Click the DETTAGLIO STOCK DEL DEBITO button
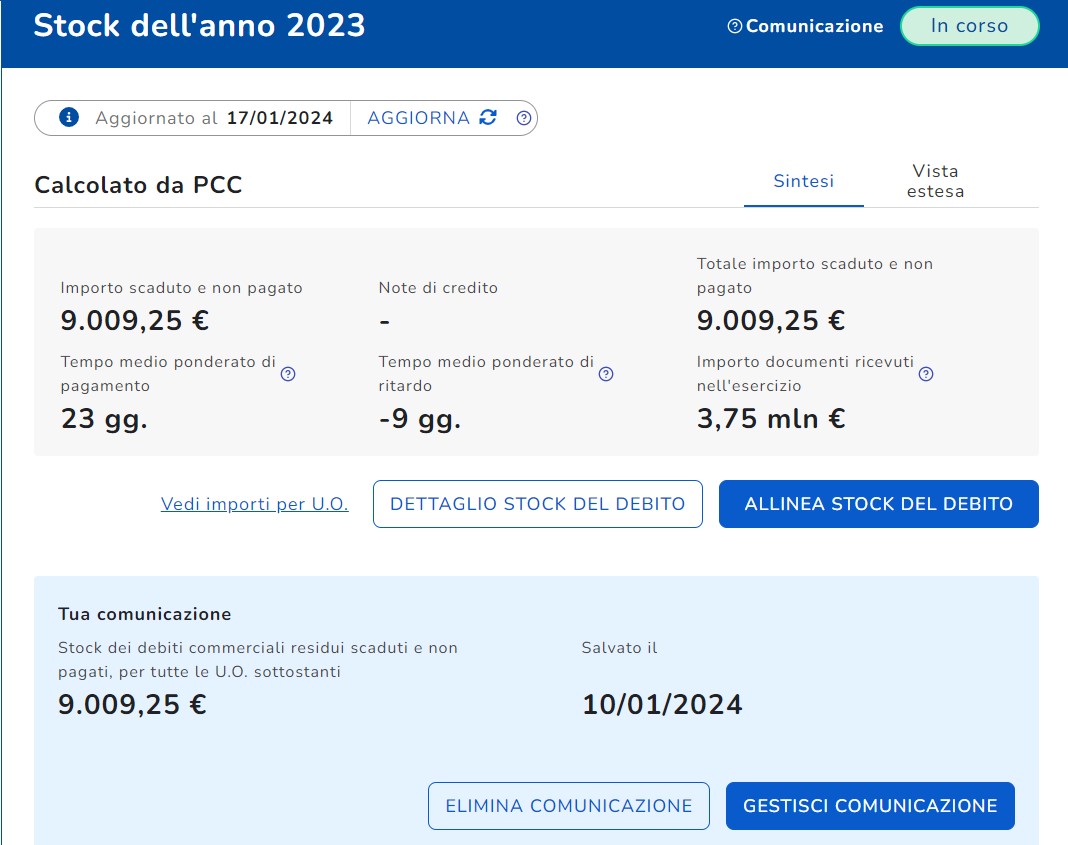1068x845 pixels. tap(538, 504)
